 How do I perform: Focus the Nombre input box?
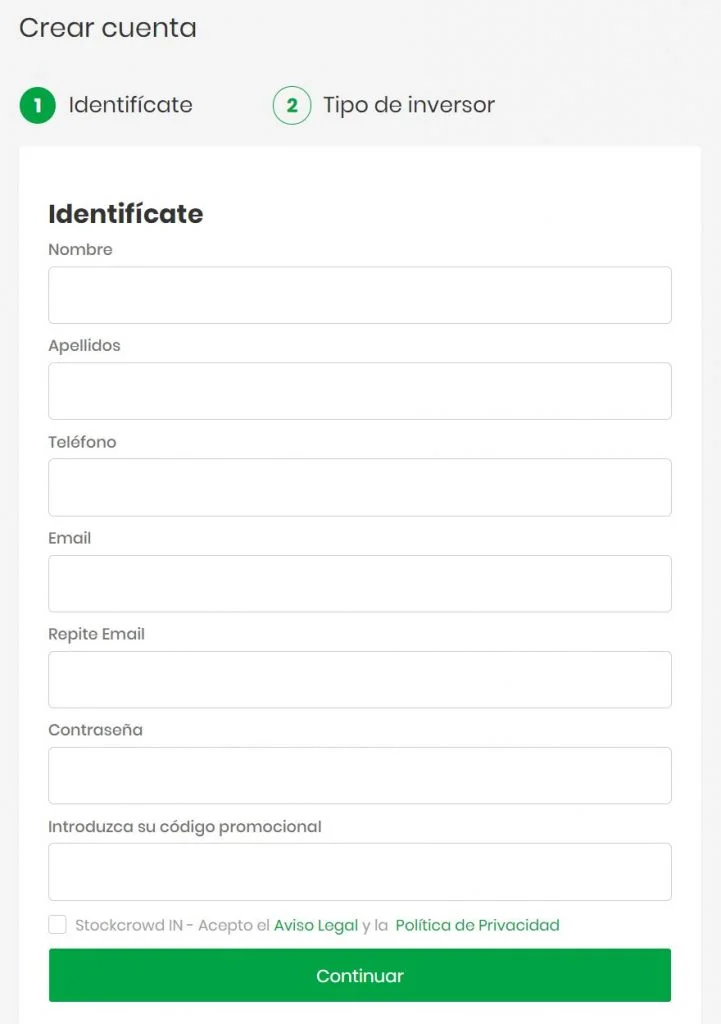tap(360, 295)
